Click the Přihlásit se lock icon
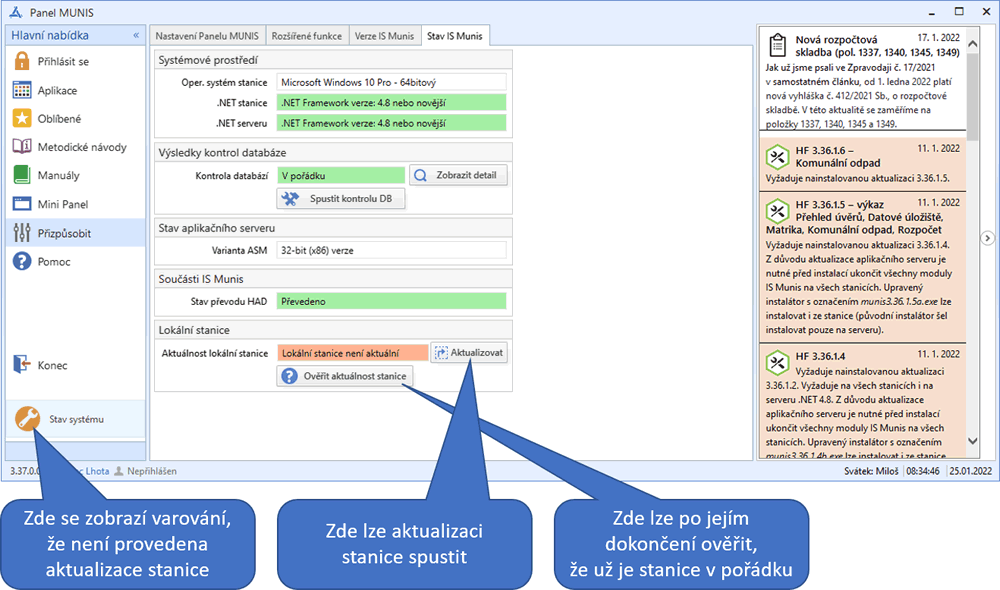The height and width of the screenshot is (590, 1000). (x=22, y=61)
